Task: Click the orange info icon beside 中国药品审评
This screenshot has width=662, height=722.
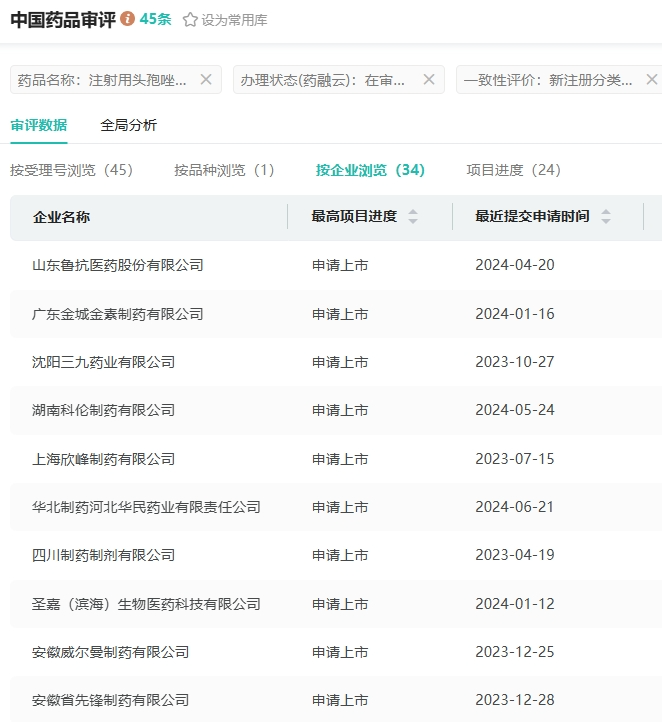Action: (x=128, y=19)
